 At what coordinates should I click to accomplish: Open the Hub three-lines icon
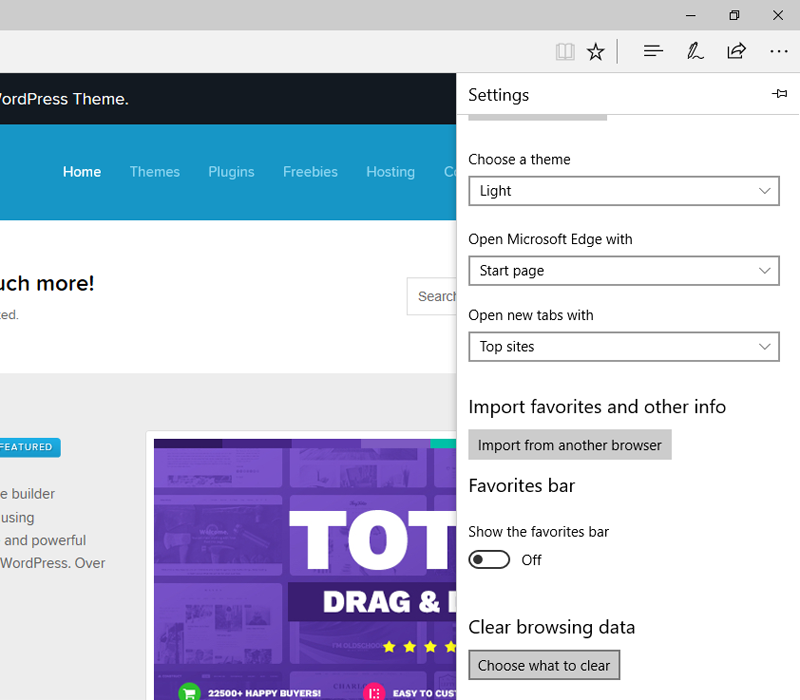(653, 51)
